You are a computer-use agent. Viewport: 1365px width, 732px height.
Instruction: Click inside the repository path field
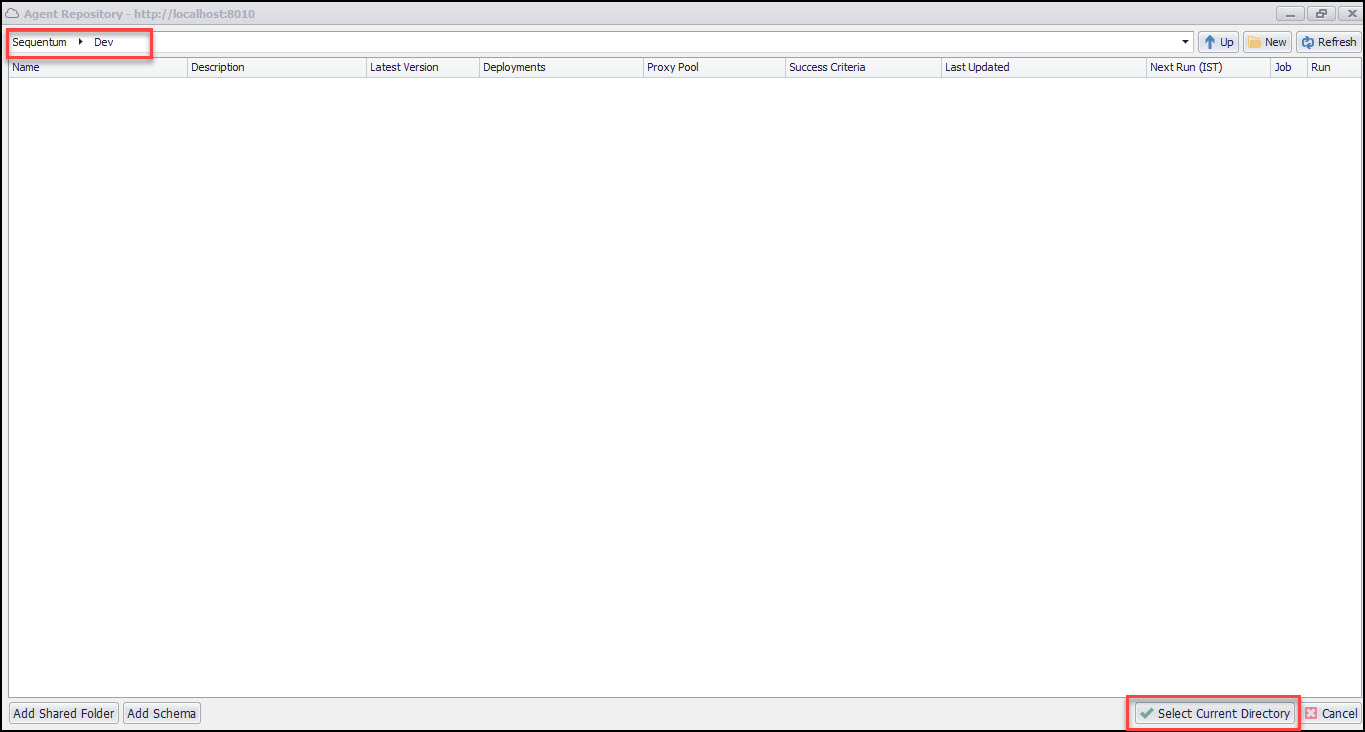click(x=600, y=41)
